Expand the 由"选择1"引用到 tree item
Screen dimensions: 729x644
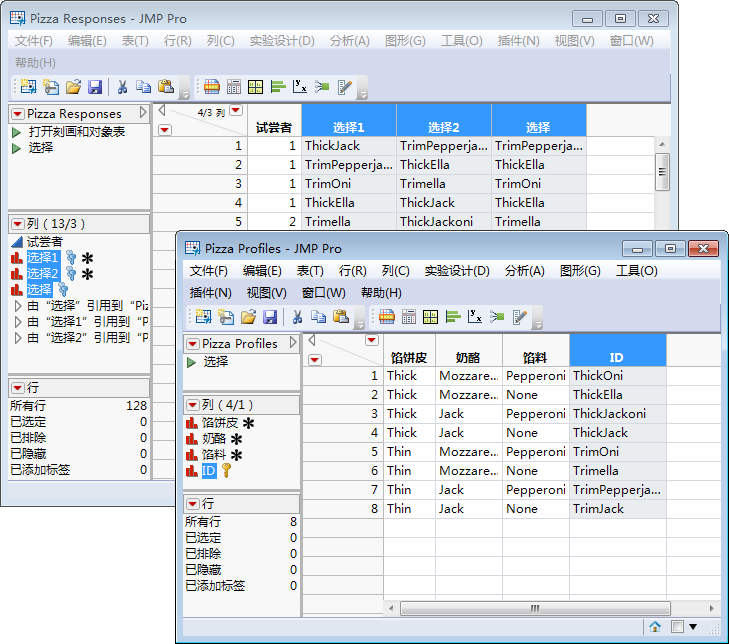18,321
